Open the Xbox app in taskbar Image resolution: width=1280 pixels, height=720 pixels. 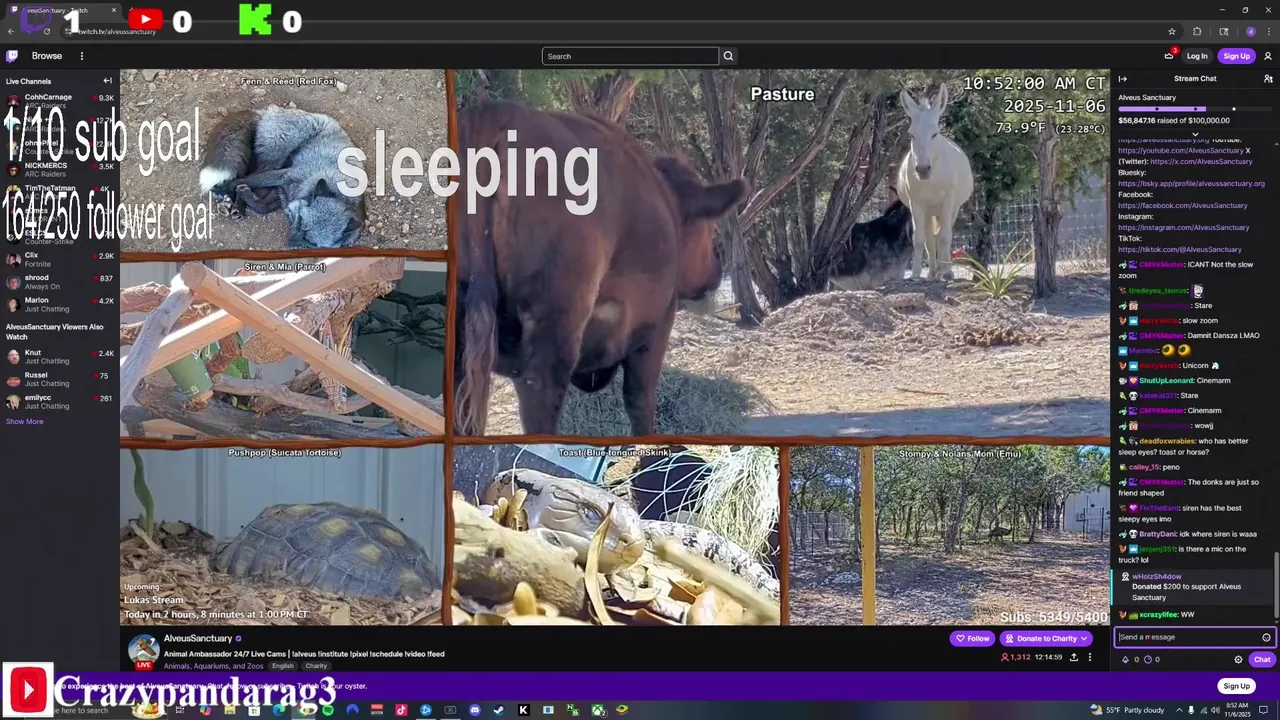click(x=597, y=710)
